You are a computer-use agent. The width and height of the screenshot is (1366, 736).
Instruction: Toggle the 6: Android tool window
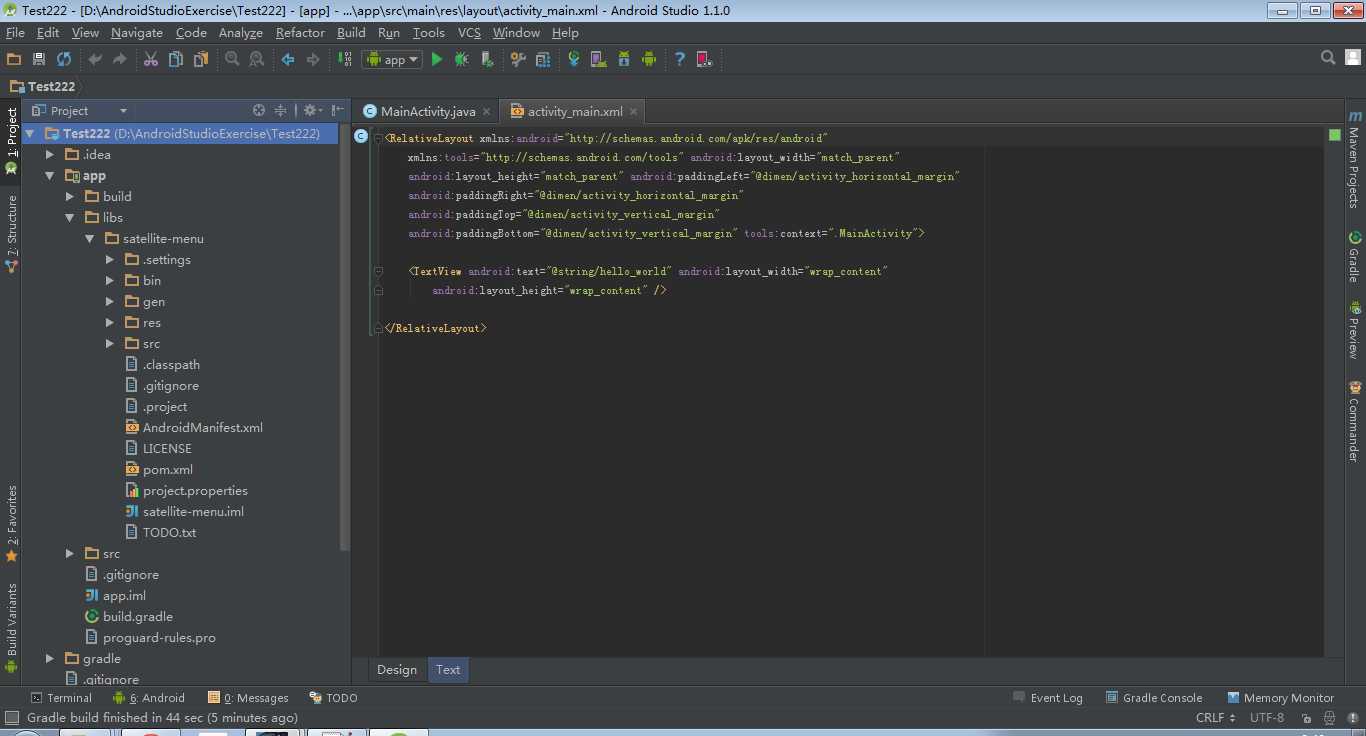pos(149,698)
